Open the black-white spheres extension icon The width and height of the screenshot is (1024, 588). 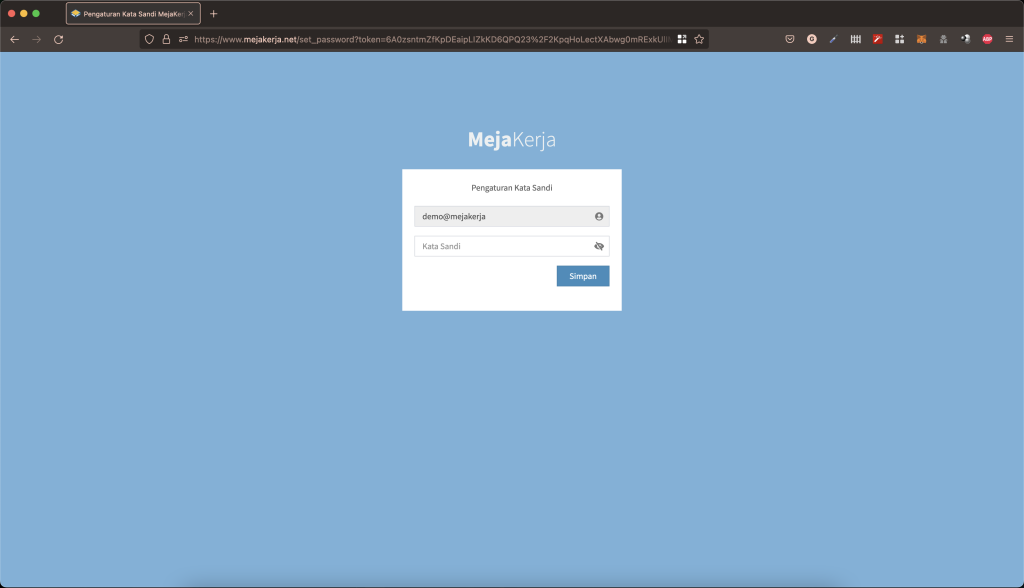[x=965, y=39]
